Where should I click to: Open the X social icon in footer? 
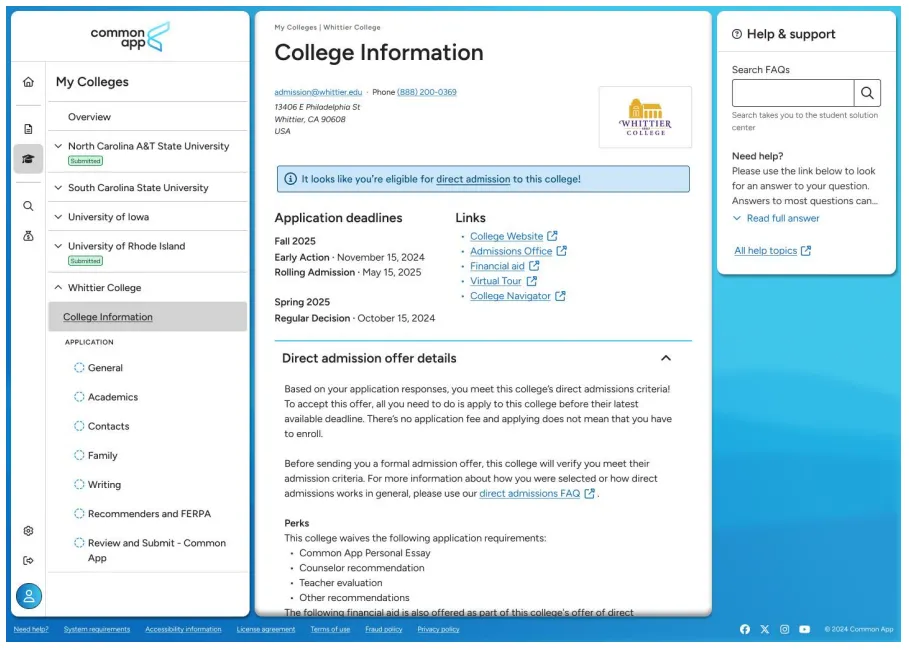coord(765,629)
